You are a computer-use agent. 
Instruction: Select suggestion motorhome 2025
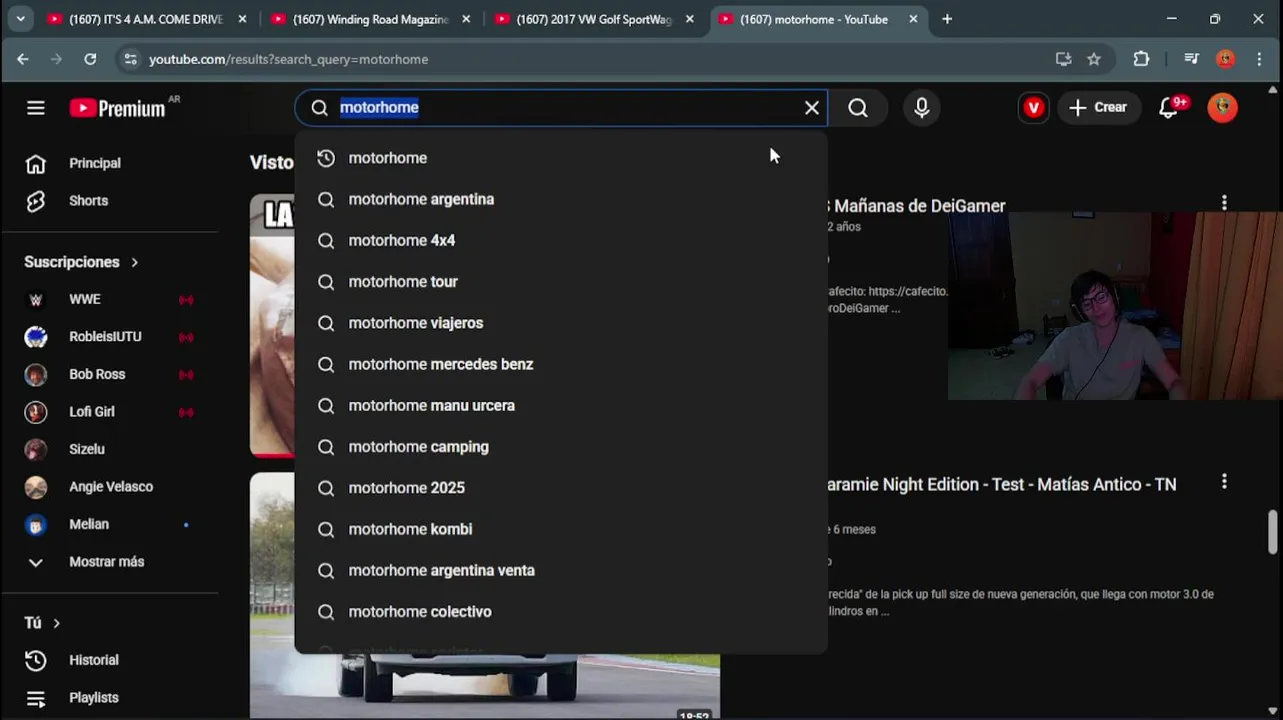point(561,488)
